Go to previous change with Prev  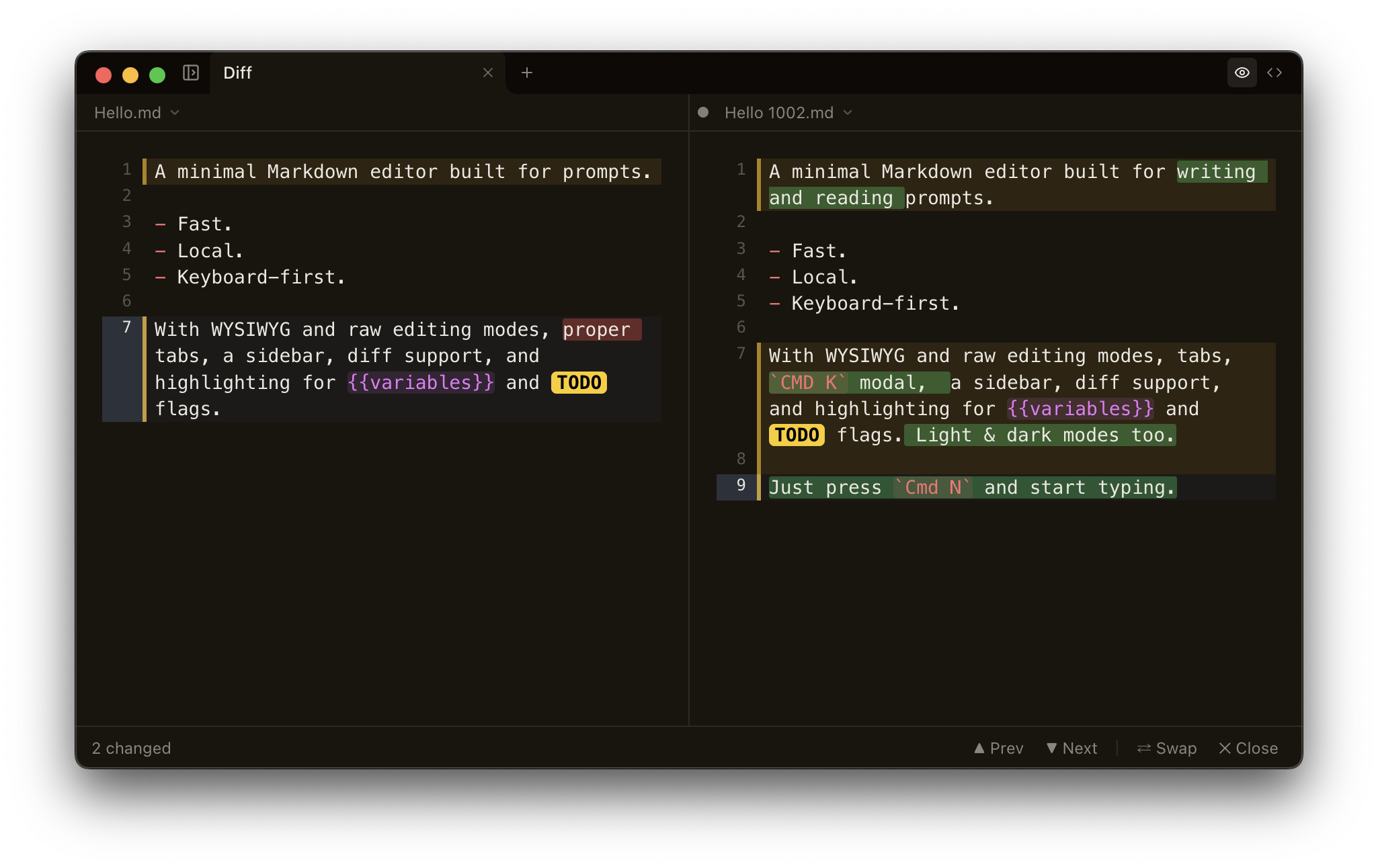998,748
